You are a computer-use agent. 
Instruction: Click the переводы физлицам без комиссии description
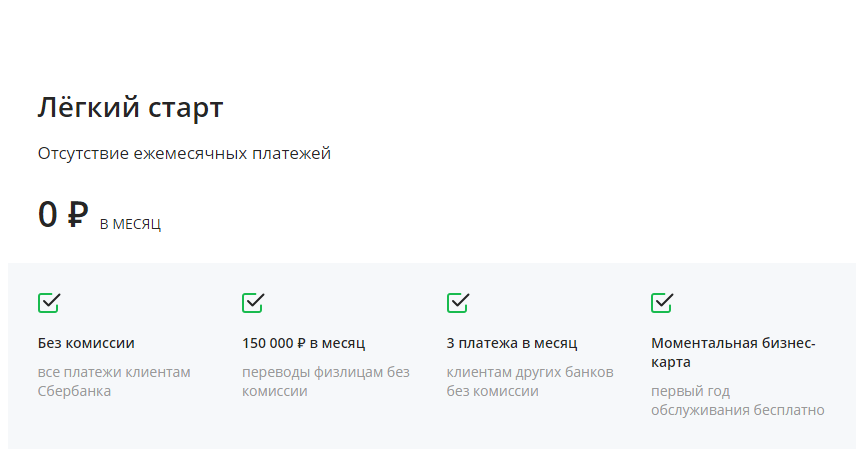pyautogui.click(x=325, y=381)
